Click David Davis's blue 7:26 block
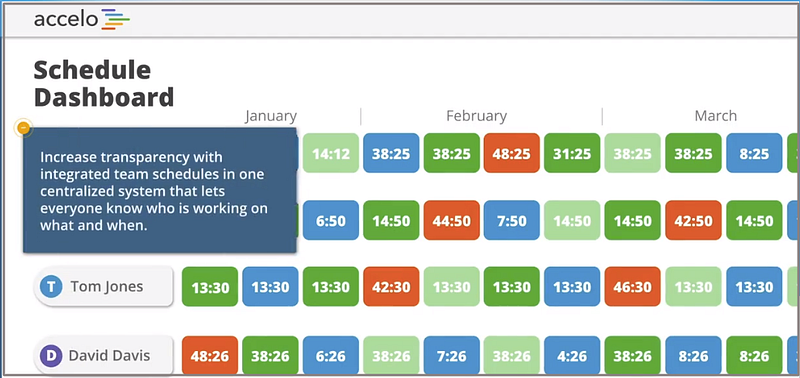 (452, 356)
